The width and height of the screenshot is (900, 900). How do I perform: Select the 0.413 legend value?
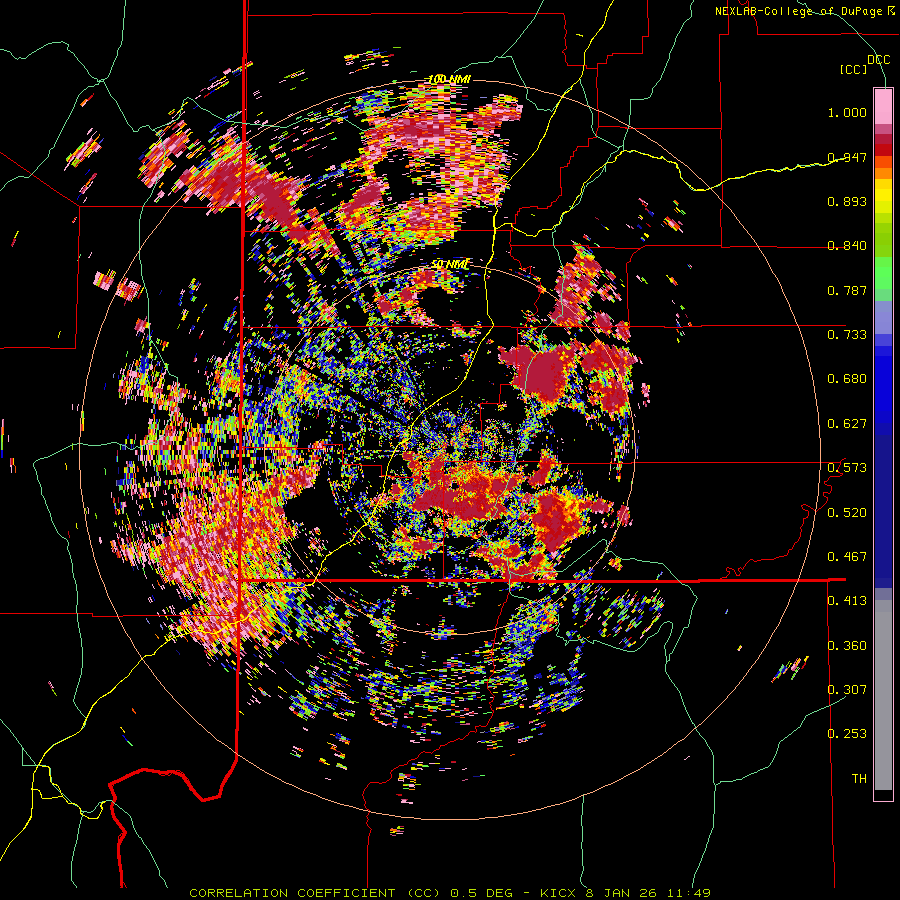(847, 601)
